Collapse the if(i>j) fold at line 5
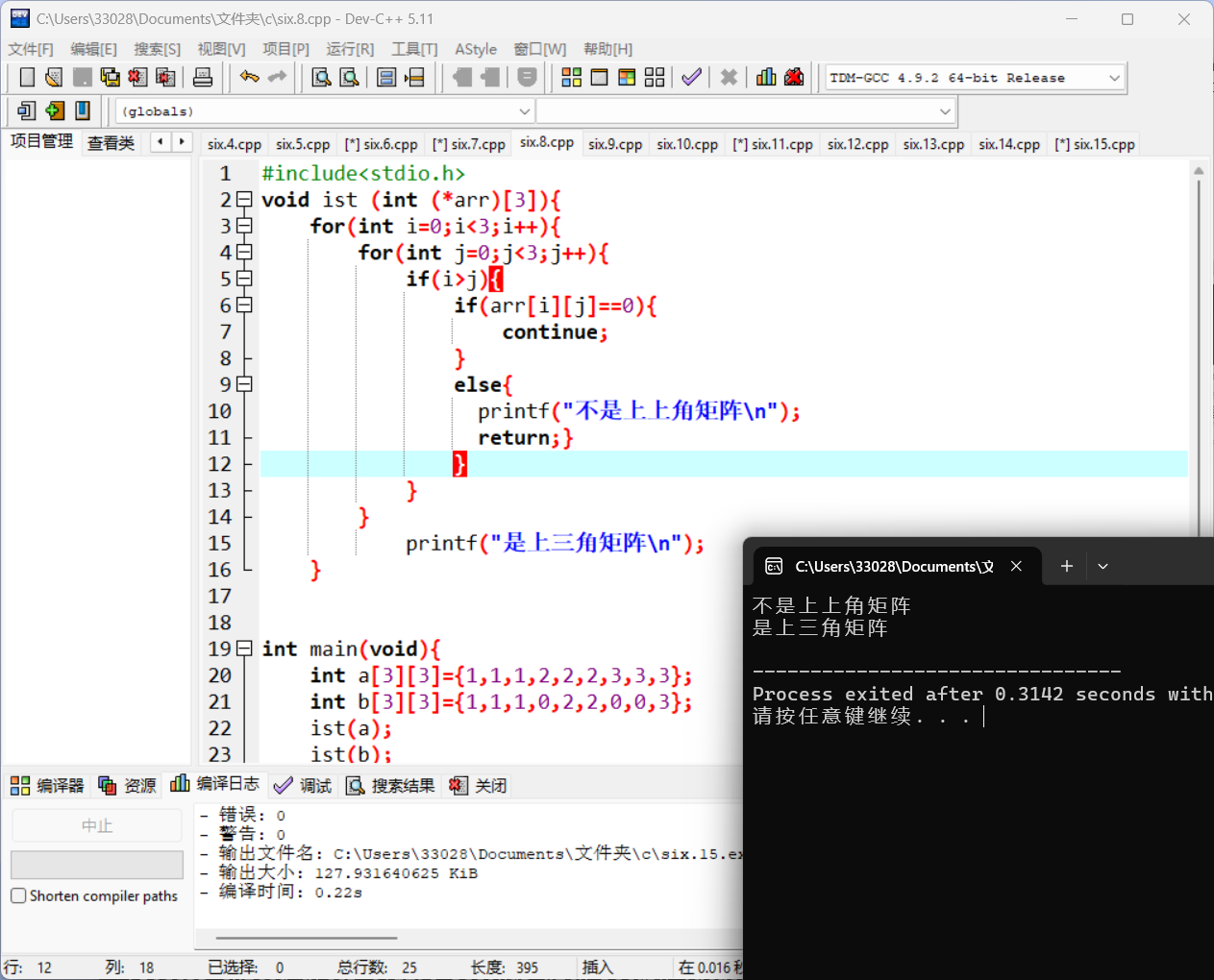The height and width of the screenshot is (980, 1214). click(244, 279)
